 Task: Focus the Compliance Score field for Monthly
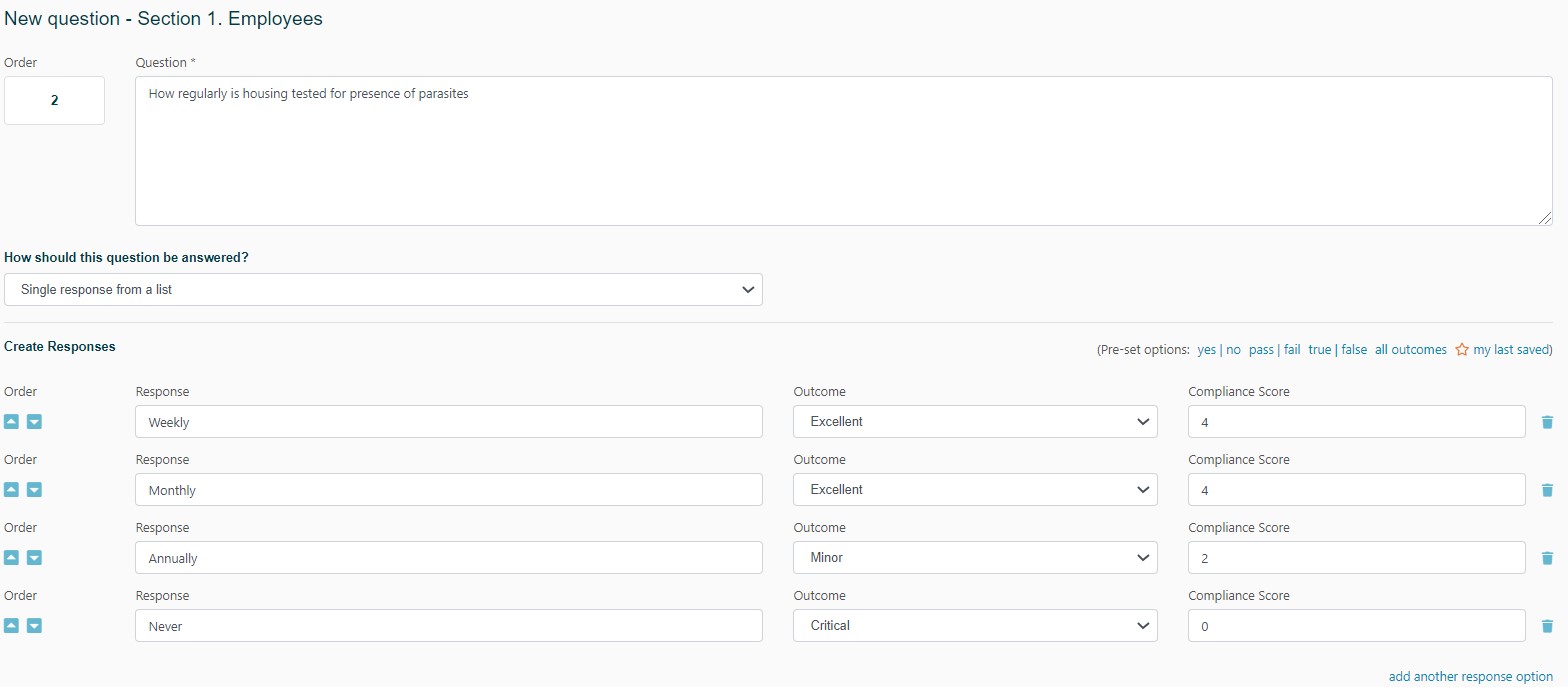click(x=1356, y=490)
